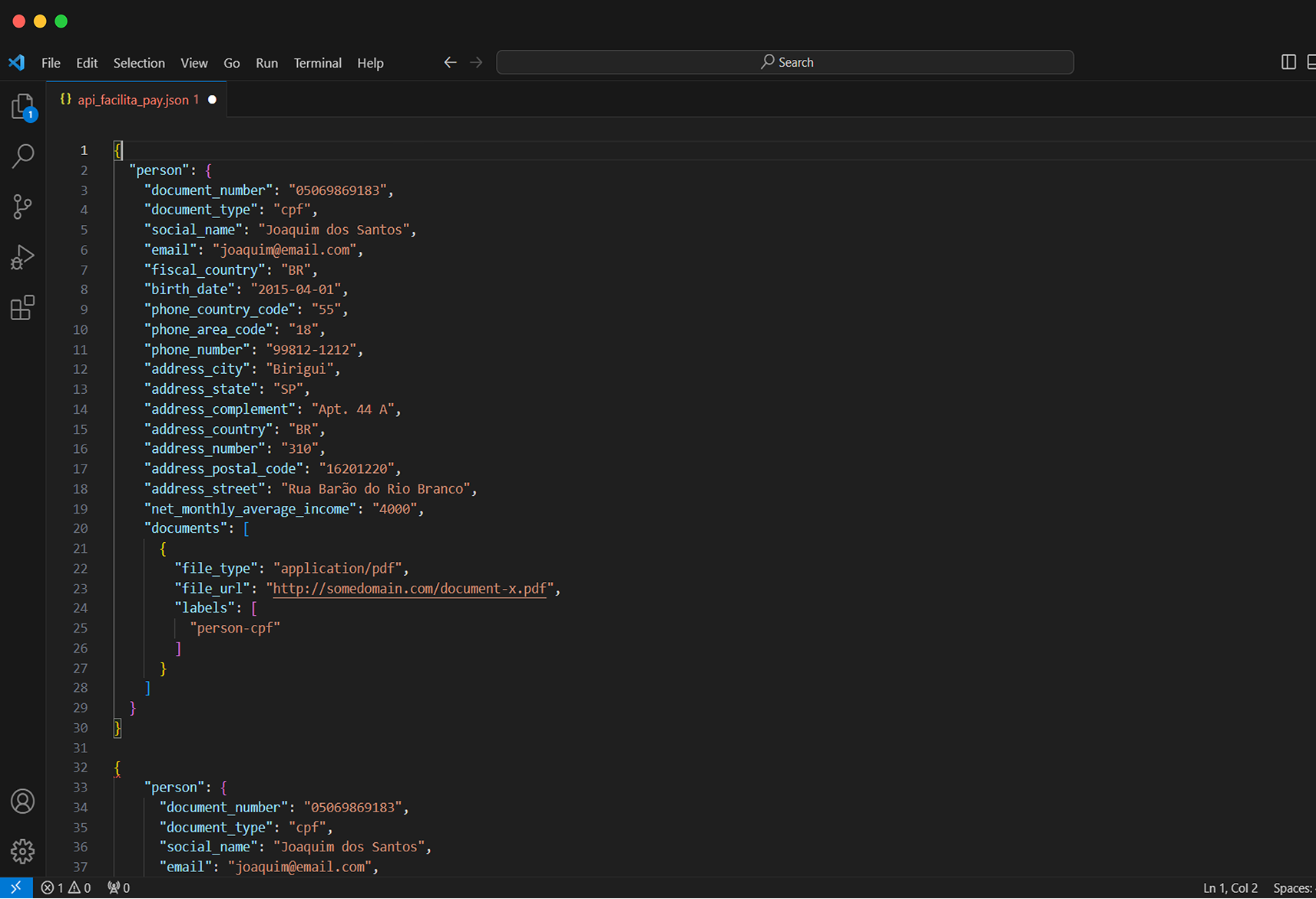Click the no ports forwarded status item
Screen dimensions: 1316x899
click(119, 887)
